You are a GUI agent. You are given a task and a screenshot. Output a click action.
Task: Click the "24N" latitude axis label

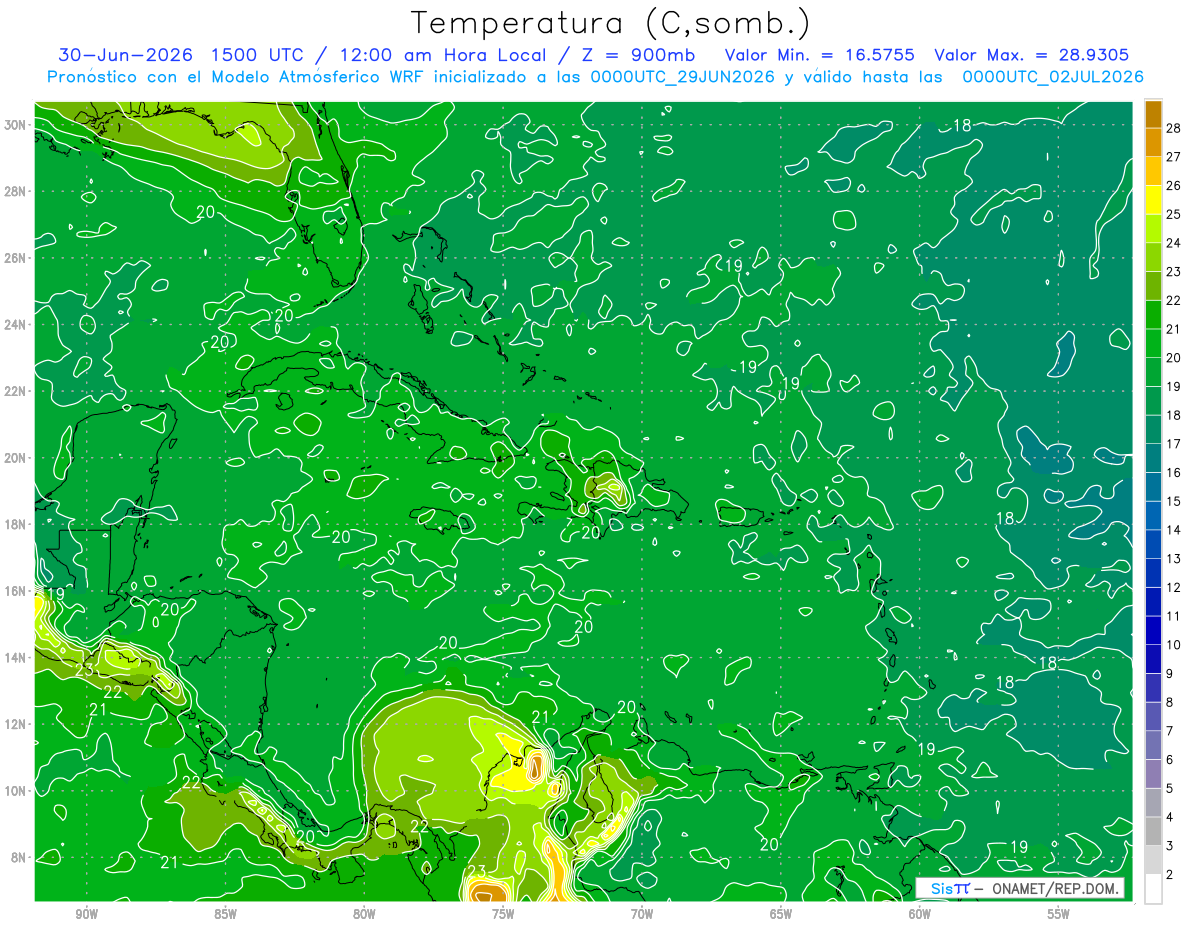[17, 325]
